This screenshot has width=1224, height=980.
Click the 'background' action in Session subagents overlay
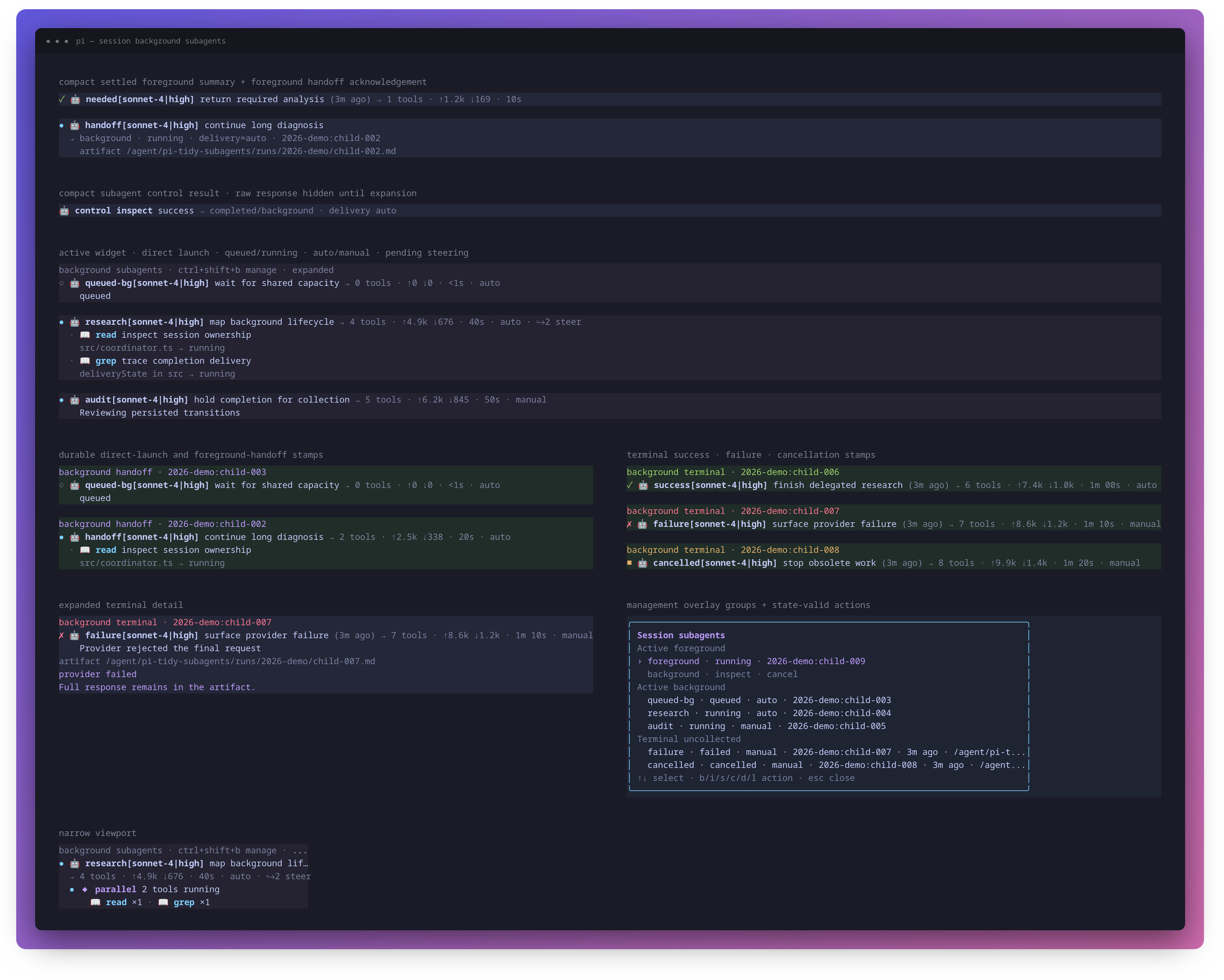pyautogui.click(x=673, y=674)
